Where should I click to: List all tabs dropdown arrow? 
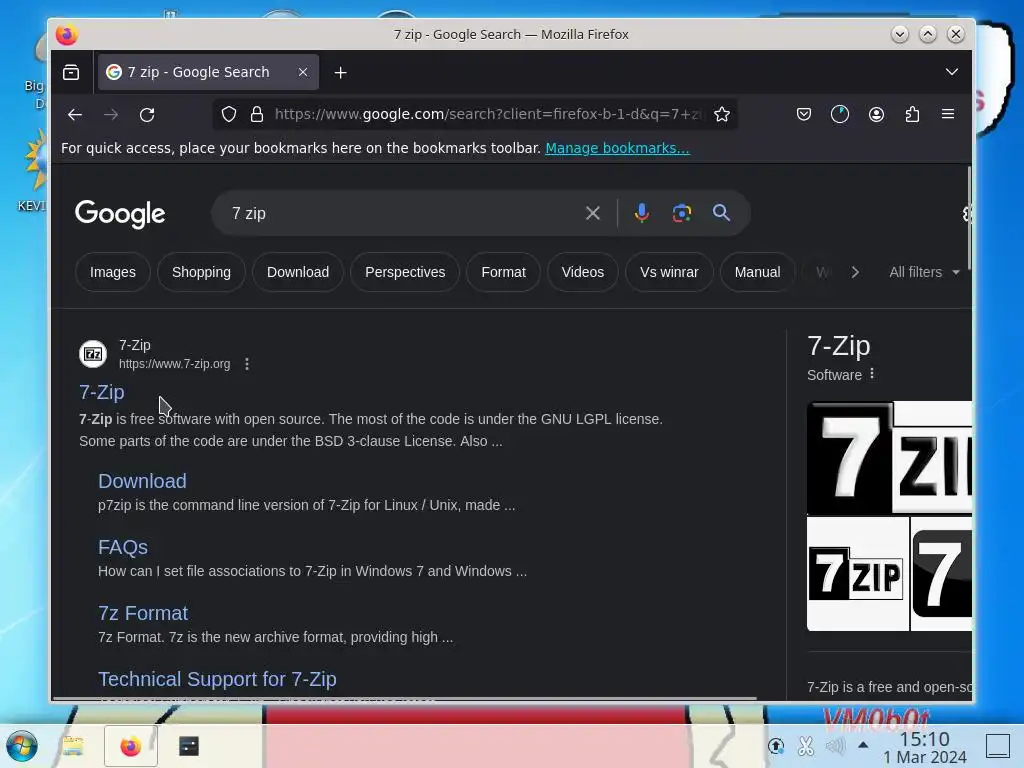coord(952,72)
